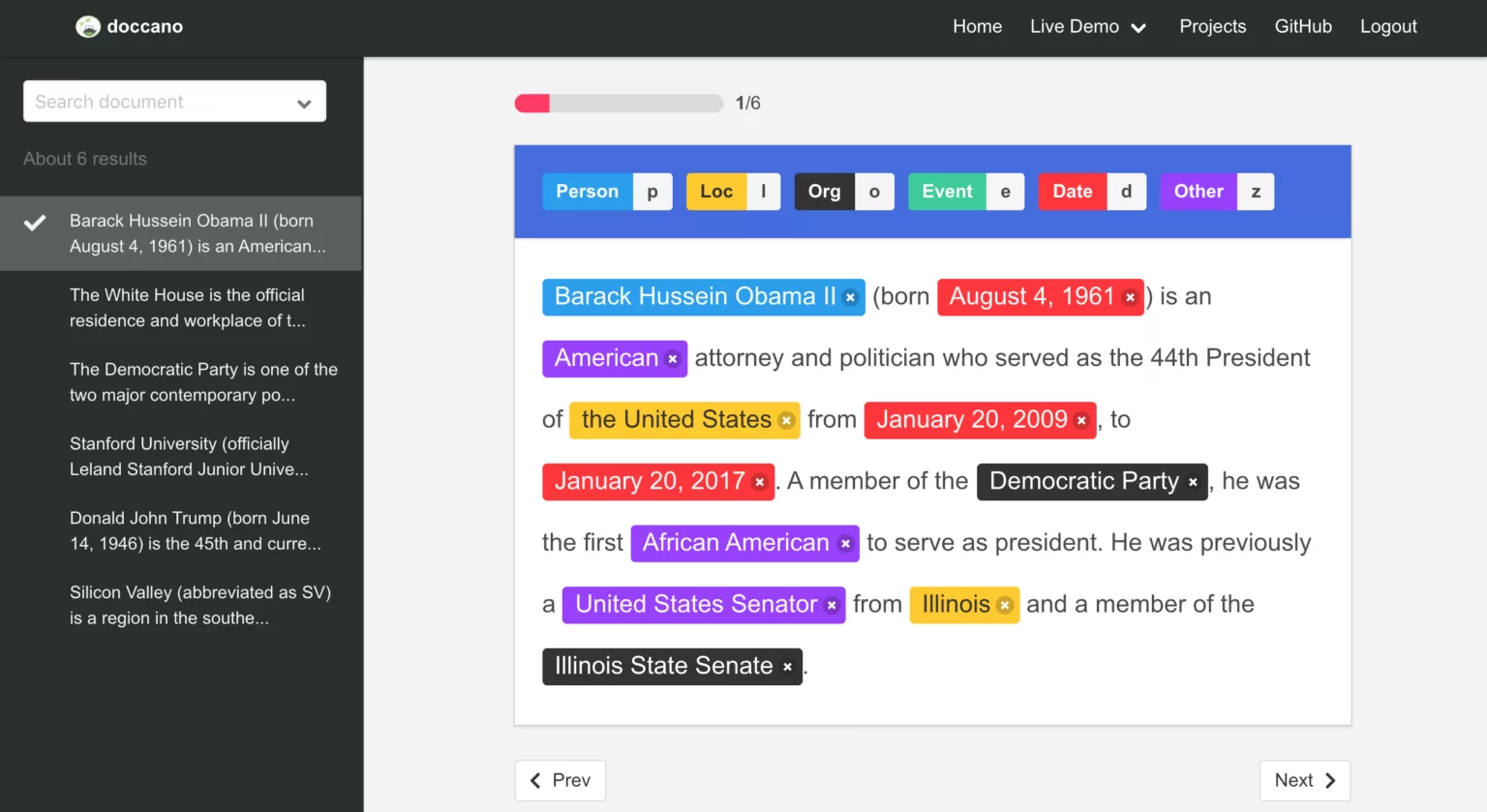The height and width of the screenshot is (812, 1487).
Task: Click the 'p' shortcut key for Person
Action: click(x=652, y=192)
